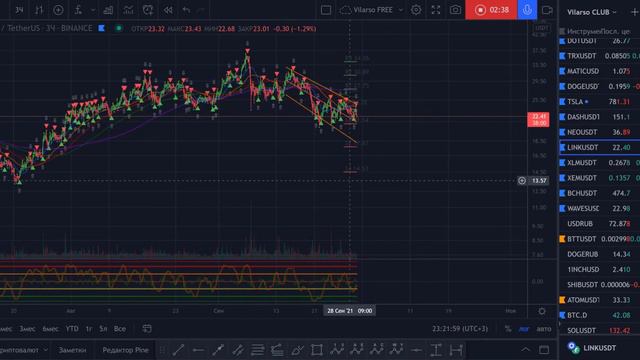The image size is (640, 360).
Task: Open the Заметки tab
Action: [x=72, y=350]
